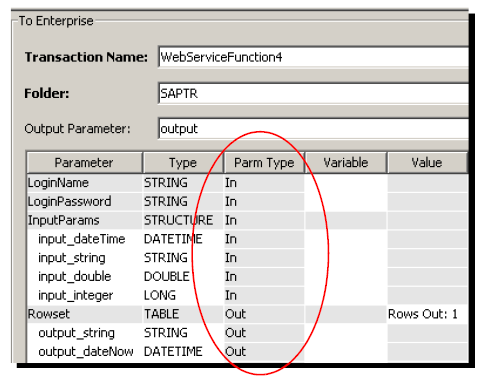The height and width of the screenshot is (384, 486).
Task: Click the Type column header
Action: tap(183, 163)
